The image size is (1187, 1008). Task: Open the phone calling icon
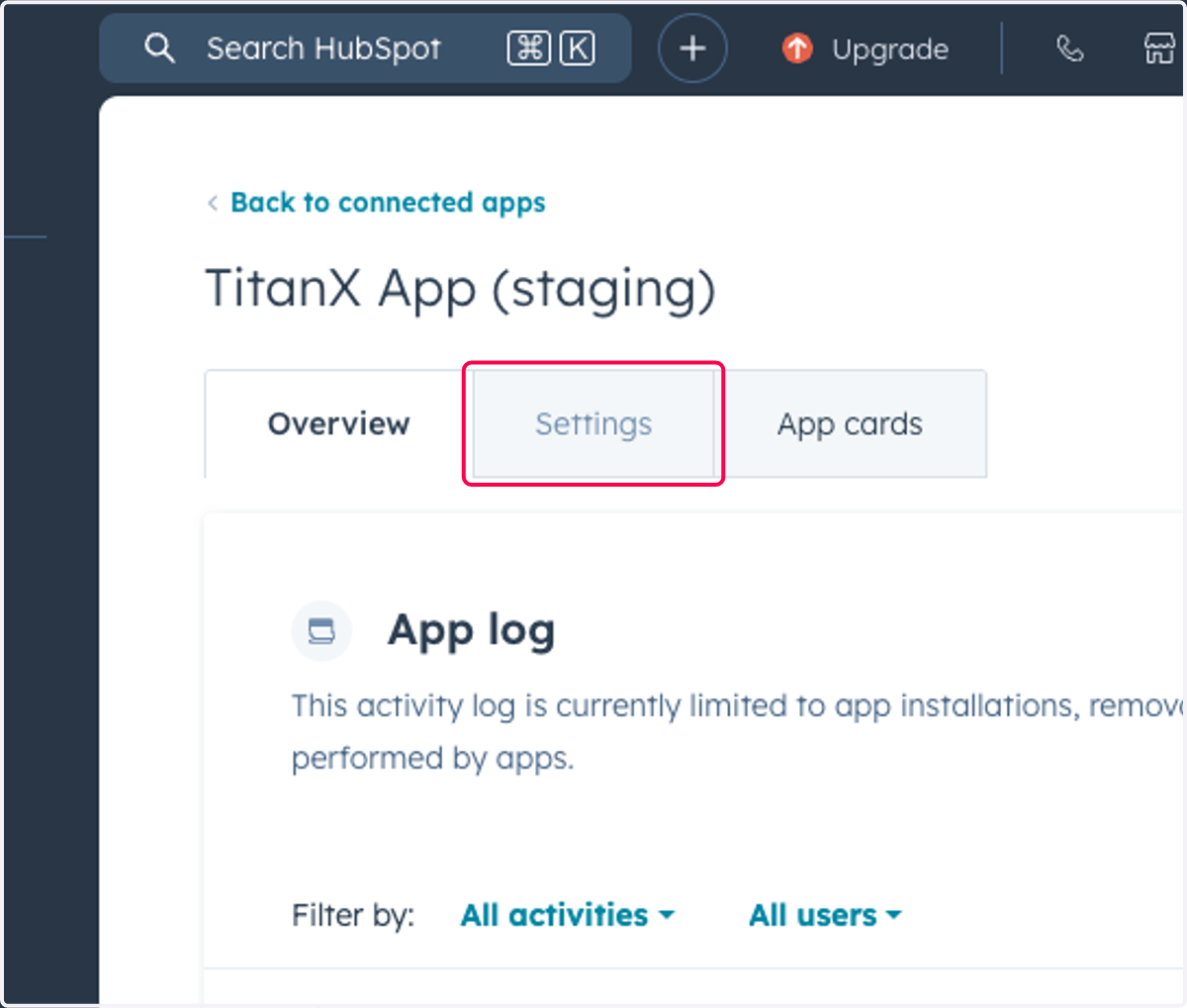tap(1069, 47)
